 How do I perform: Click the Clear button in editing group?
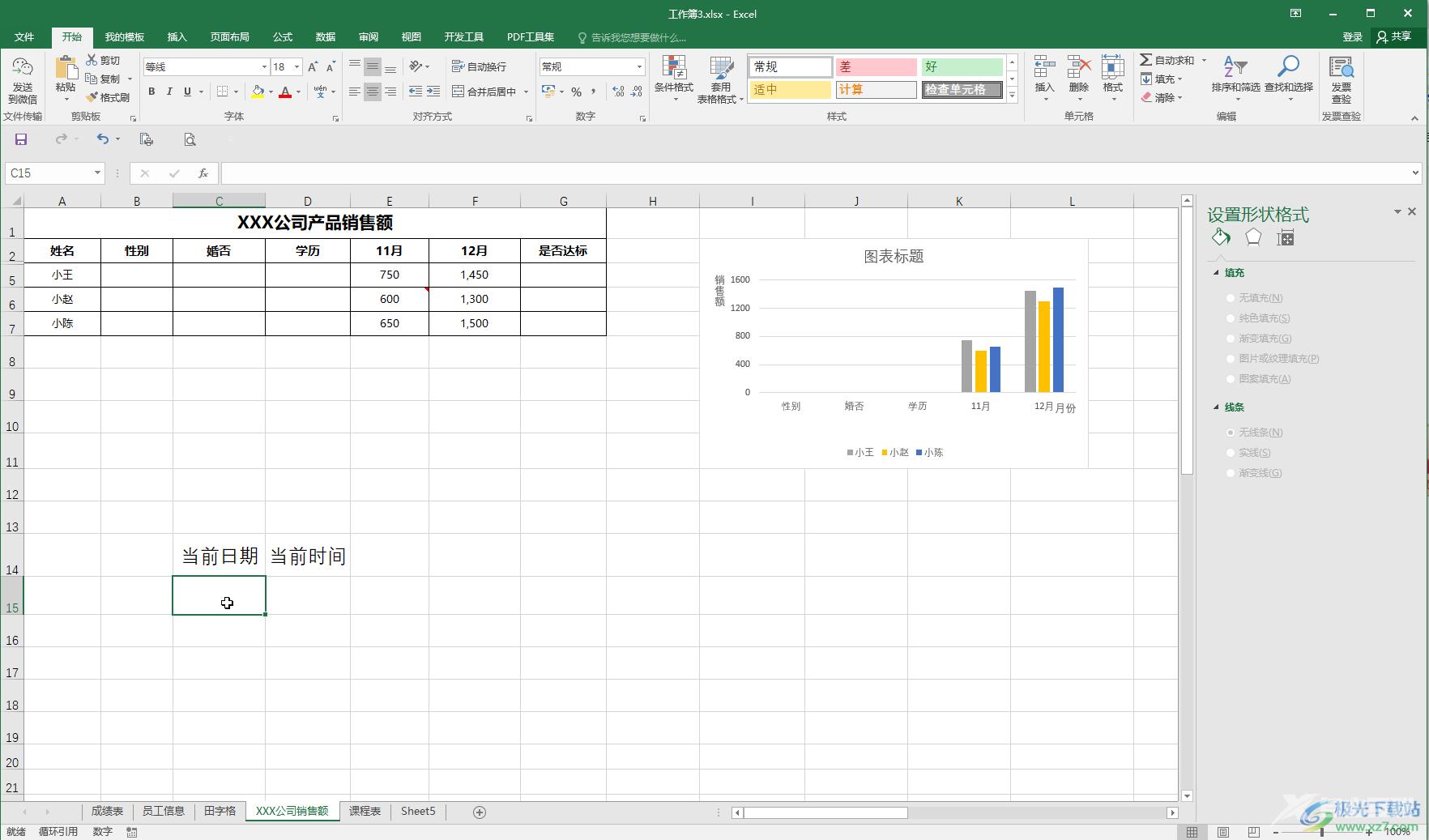coord(1162,97)
